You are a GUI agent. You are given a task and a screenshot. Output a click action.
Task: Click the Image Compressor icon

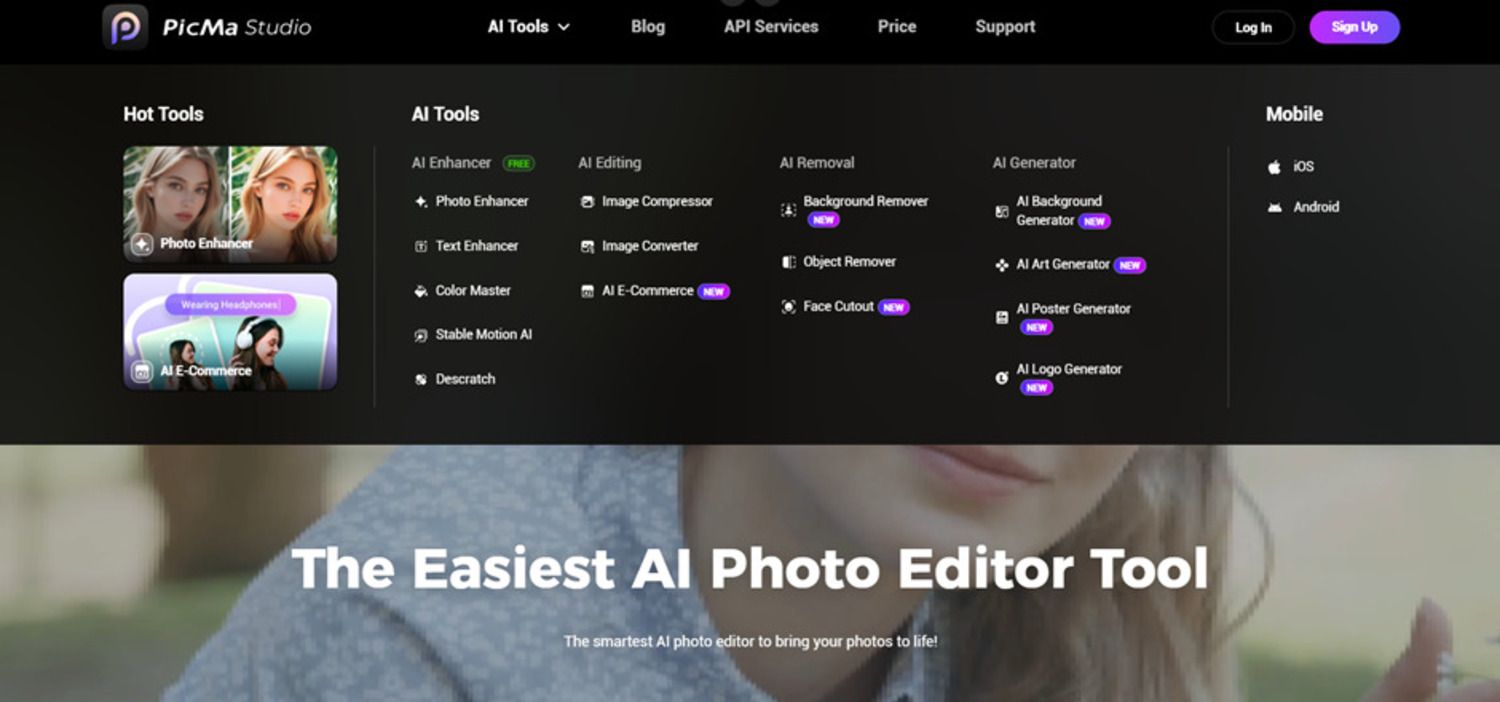pos(587,202)
